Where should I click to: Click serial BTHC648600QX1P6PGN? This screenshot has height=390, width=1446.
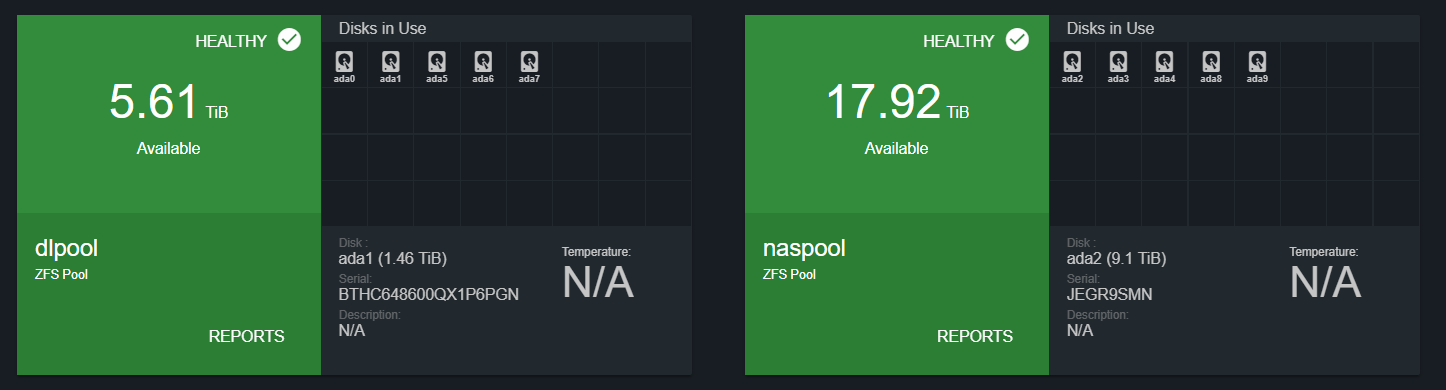429,294
